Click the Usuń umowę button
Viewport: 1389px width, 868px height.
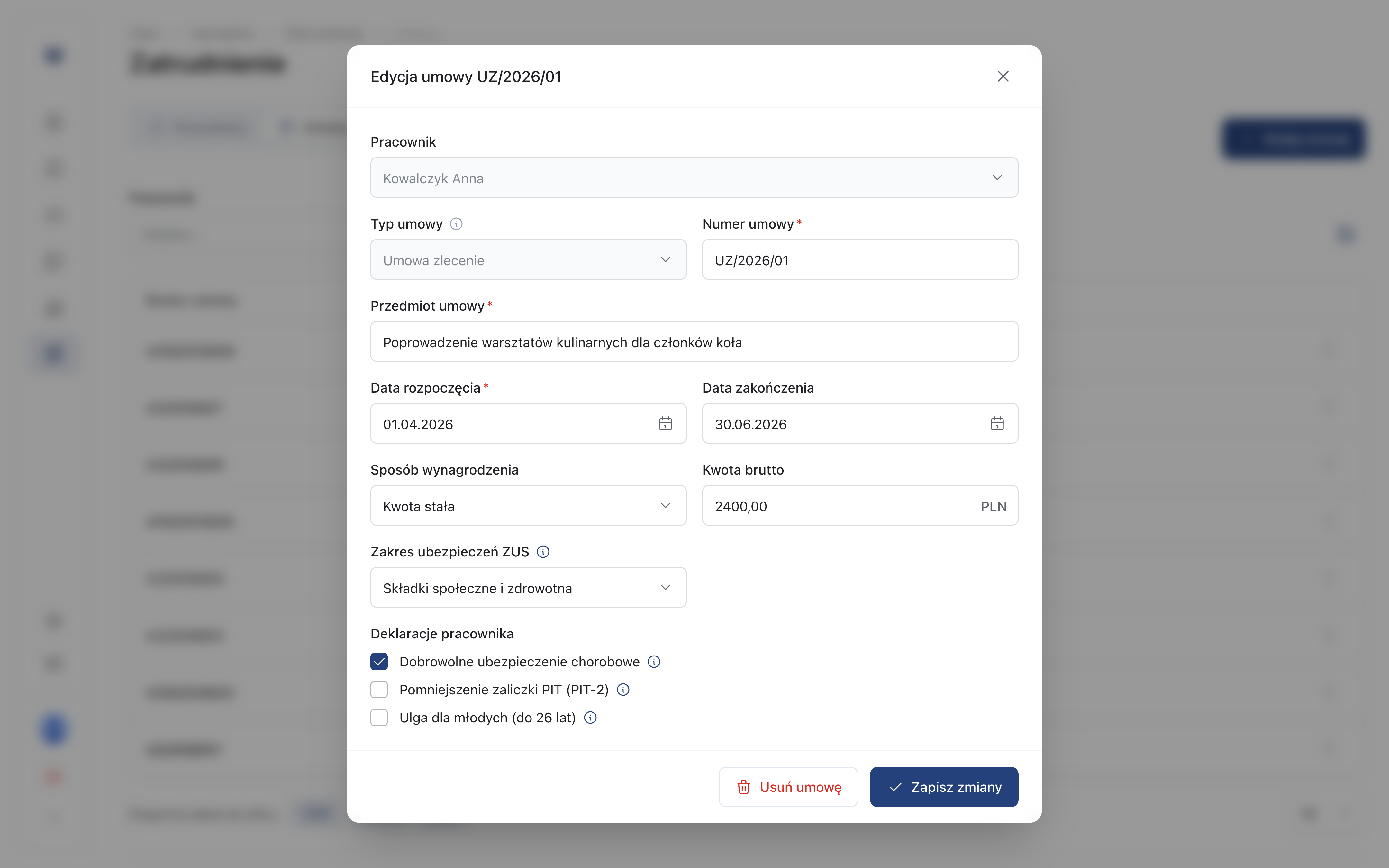pyautogui.click(x=788, y=787)
